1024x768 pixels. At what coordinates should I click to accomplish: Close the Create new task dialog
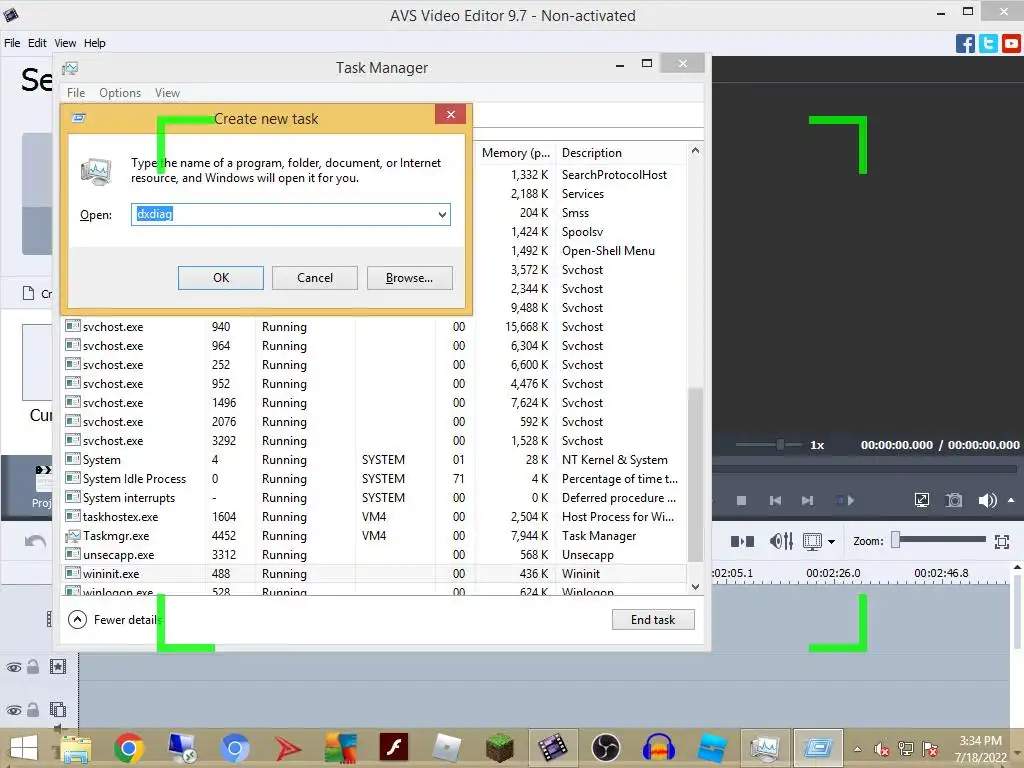[451, 114]
